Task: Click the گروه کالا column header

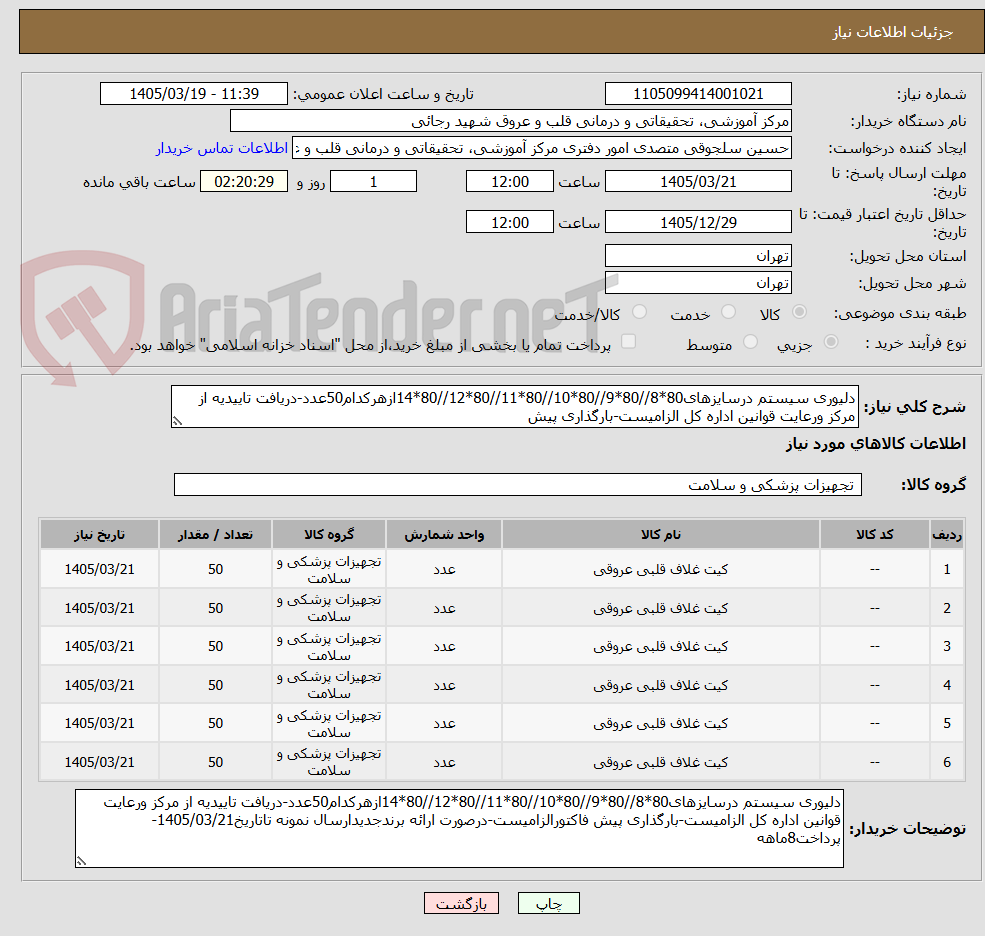Action: pos(329,535)
